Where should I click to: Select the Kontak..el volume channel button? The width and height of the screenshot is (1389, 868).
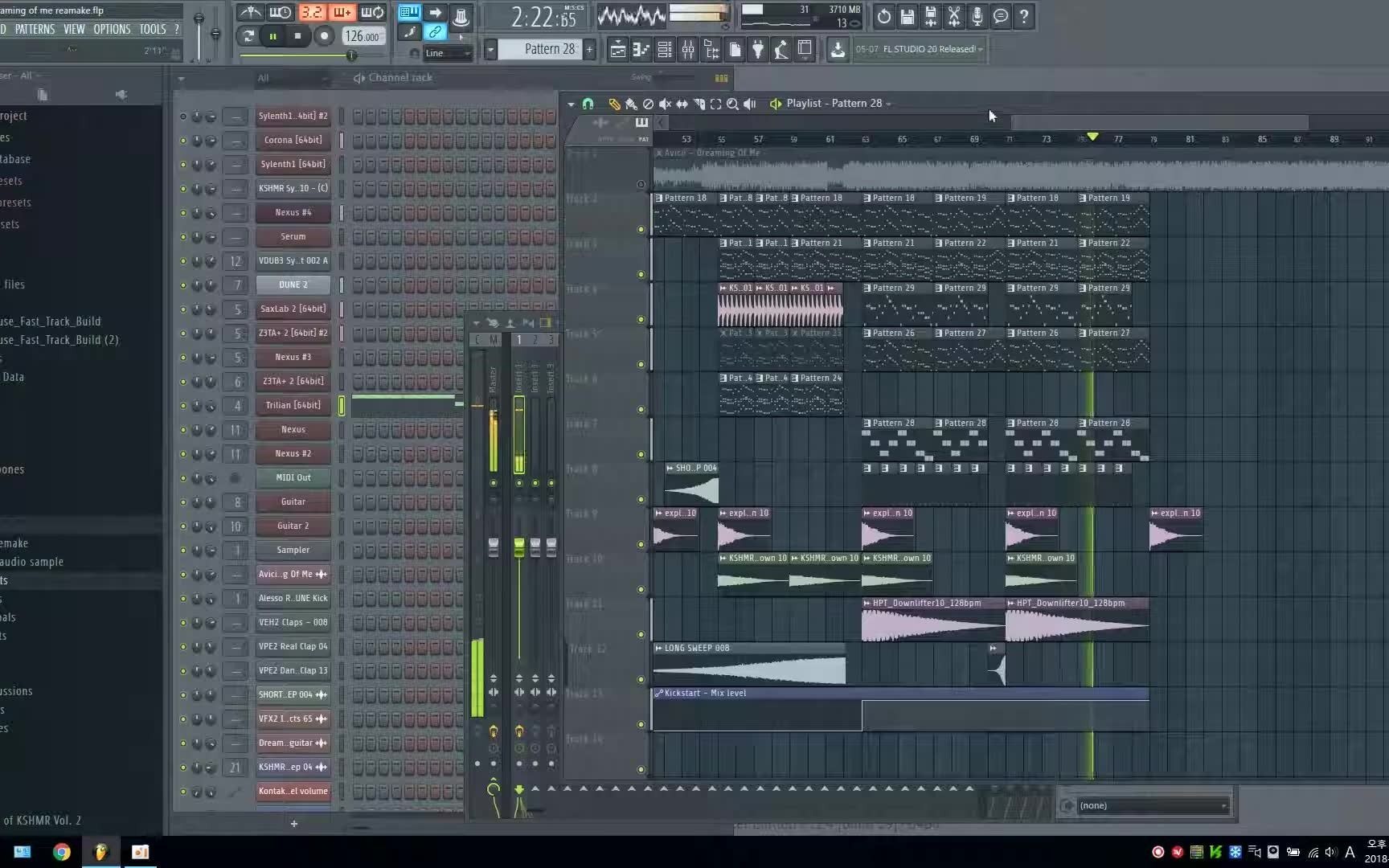coord(293,792)
